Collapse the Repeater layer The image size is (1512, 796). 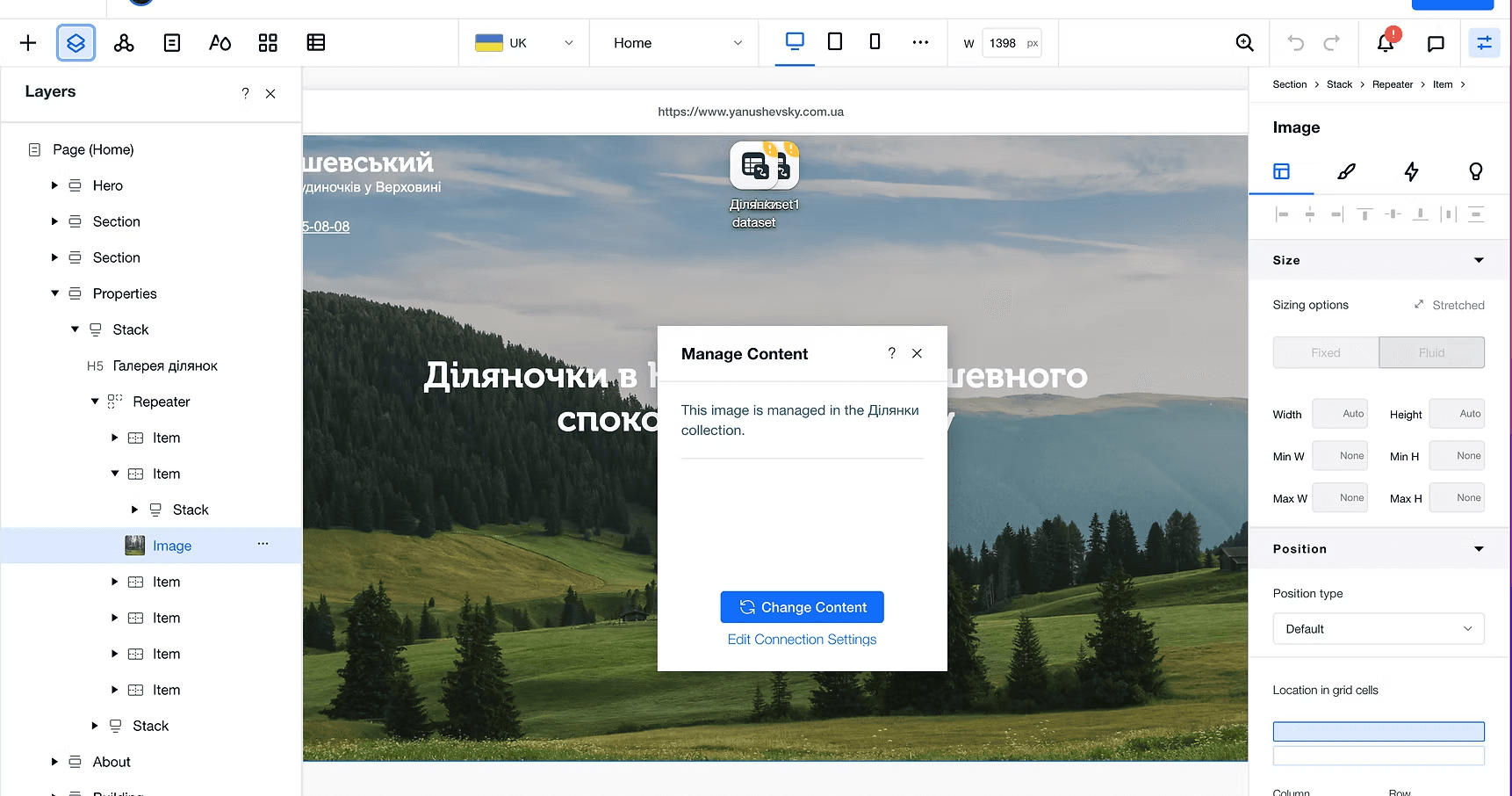point(95,402)
